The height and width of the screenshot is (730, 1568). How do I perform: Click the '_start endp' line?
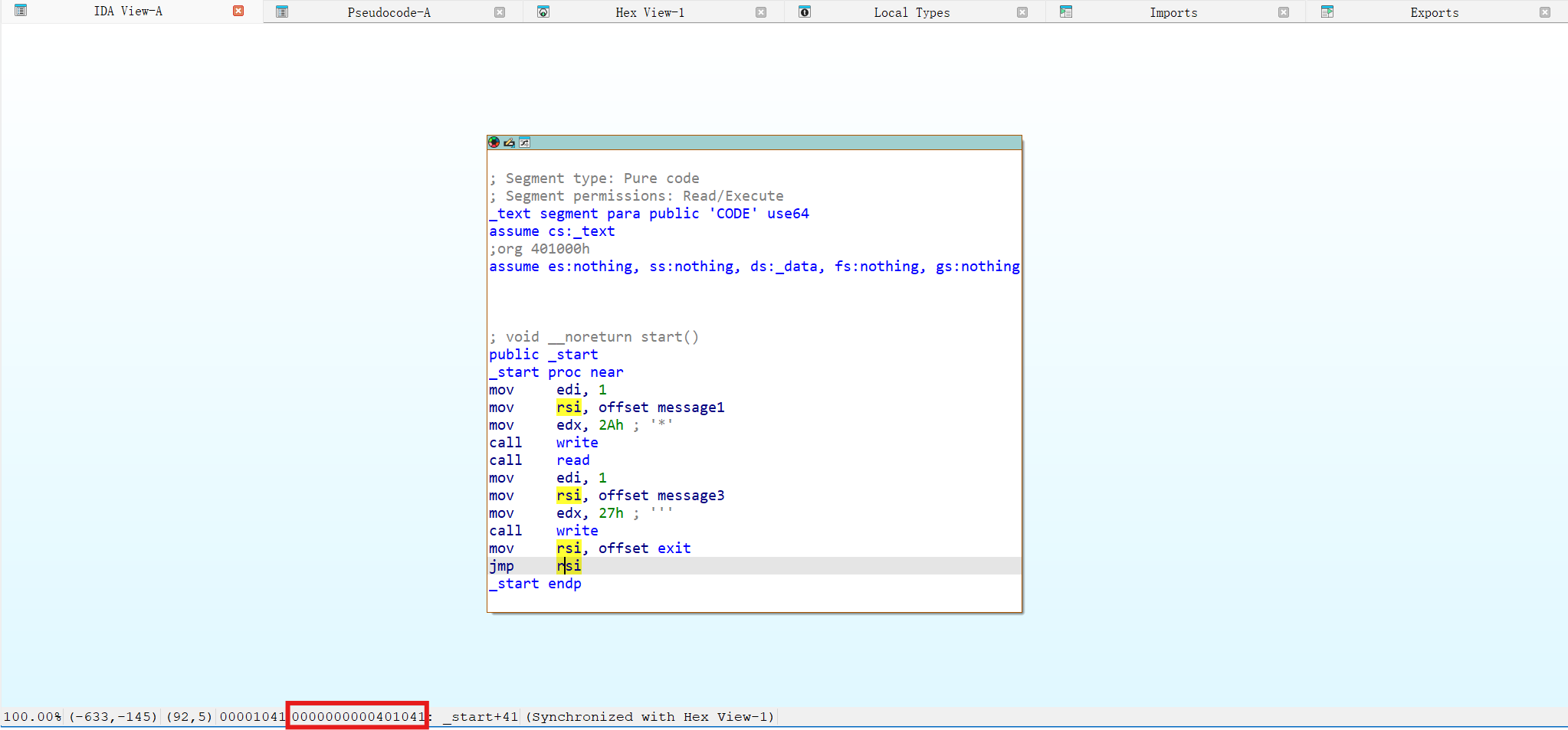click(536, 584)
